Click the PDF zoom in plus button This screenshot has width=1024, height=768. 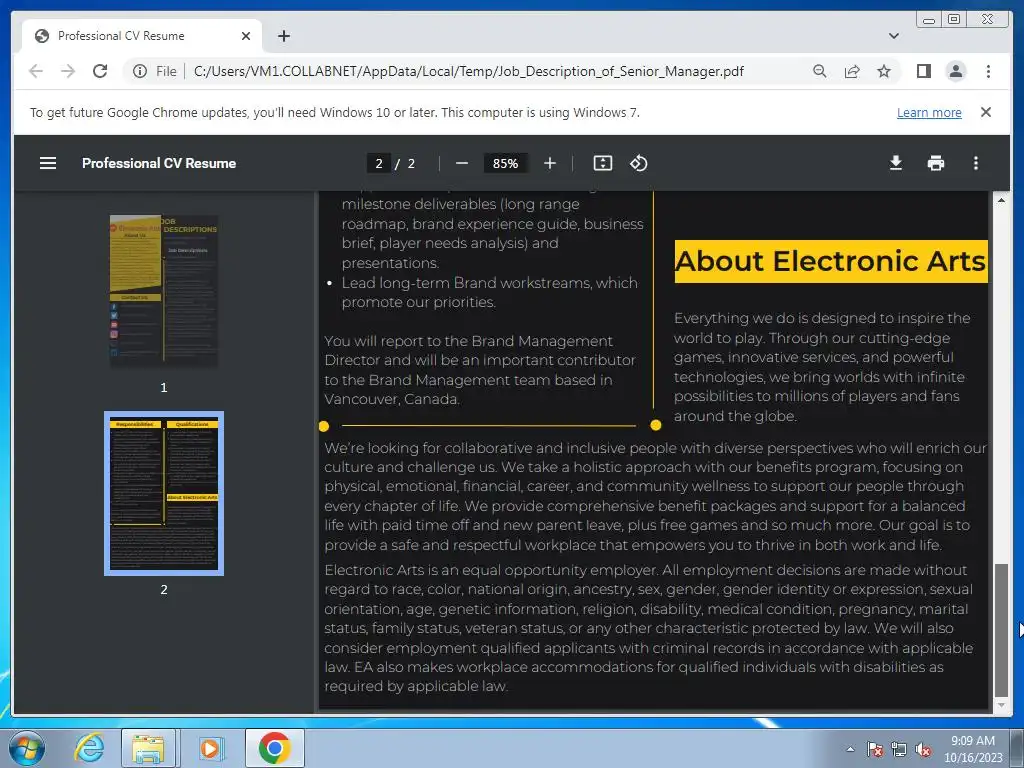tap(550, 163)
